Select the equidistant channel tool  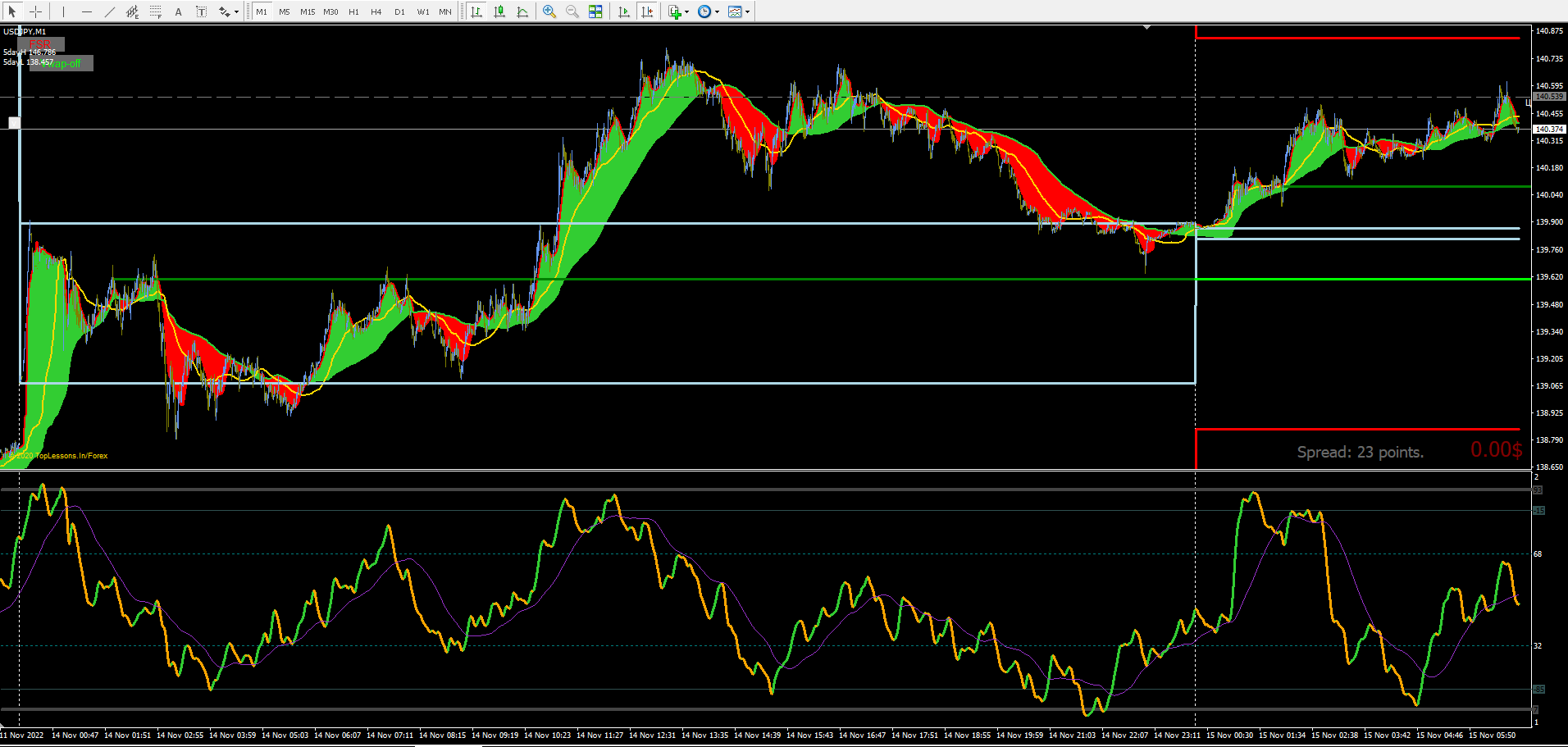[132, 11]
